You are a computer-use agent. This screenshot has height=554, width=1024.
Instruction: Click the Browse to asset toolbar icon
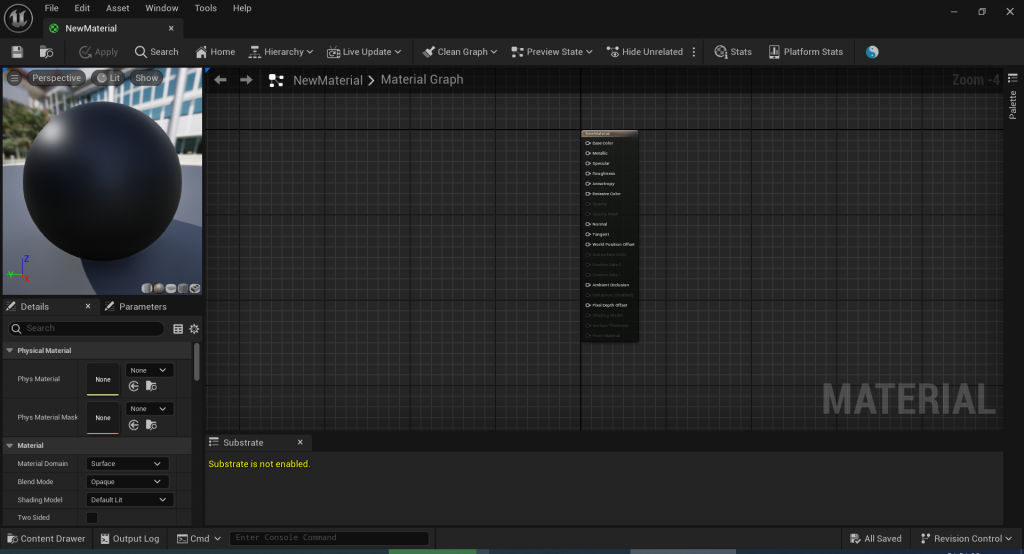(x=46, y=52)
